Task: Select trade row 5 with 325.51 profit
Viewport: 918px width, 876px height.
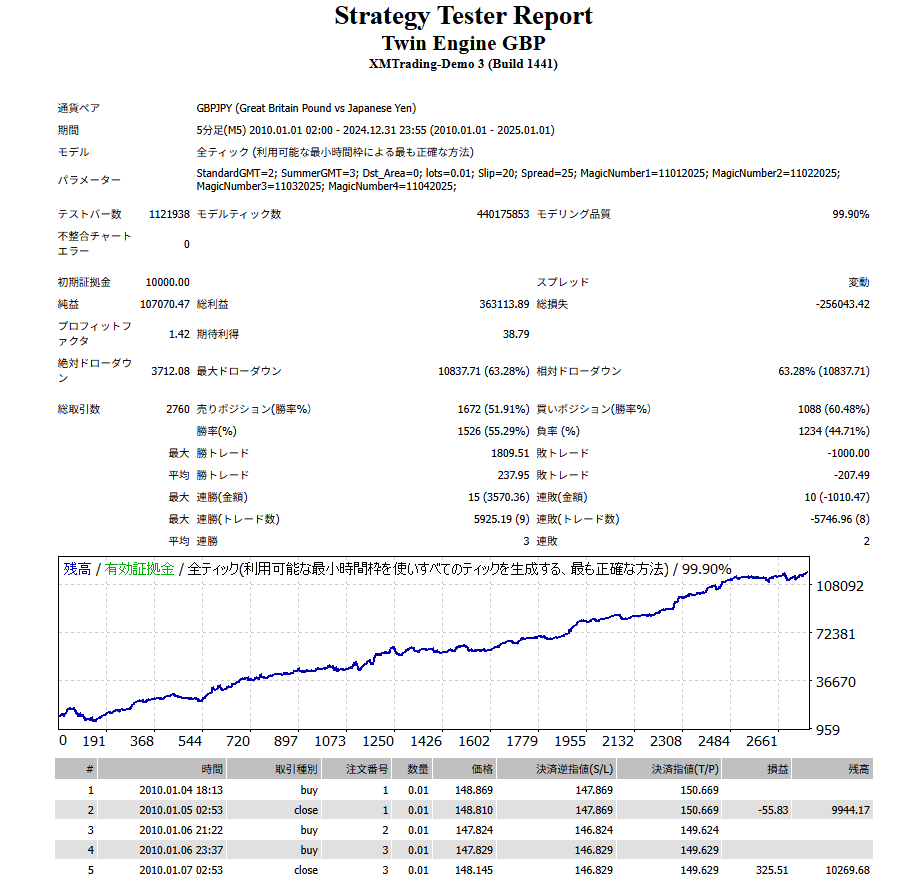Action: coord(463,870)
